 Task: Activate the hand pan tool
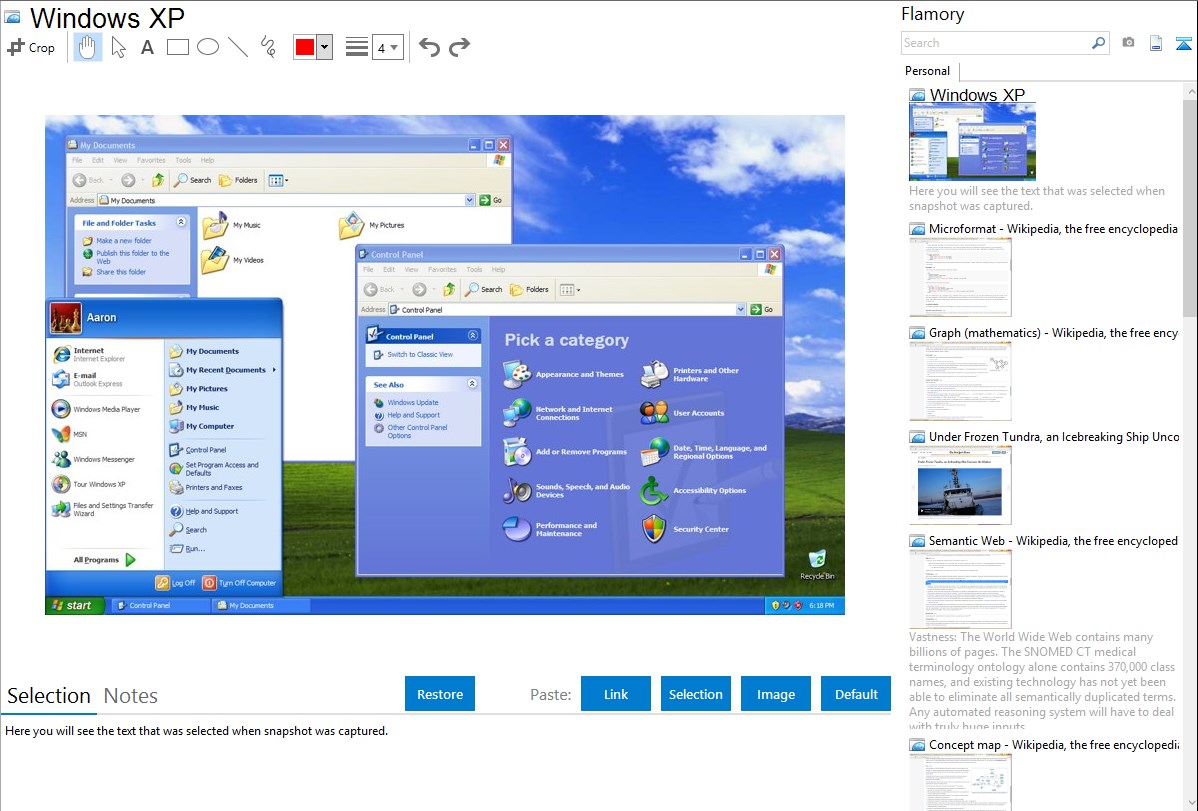click(x=87, y=47)
